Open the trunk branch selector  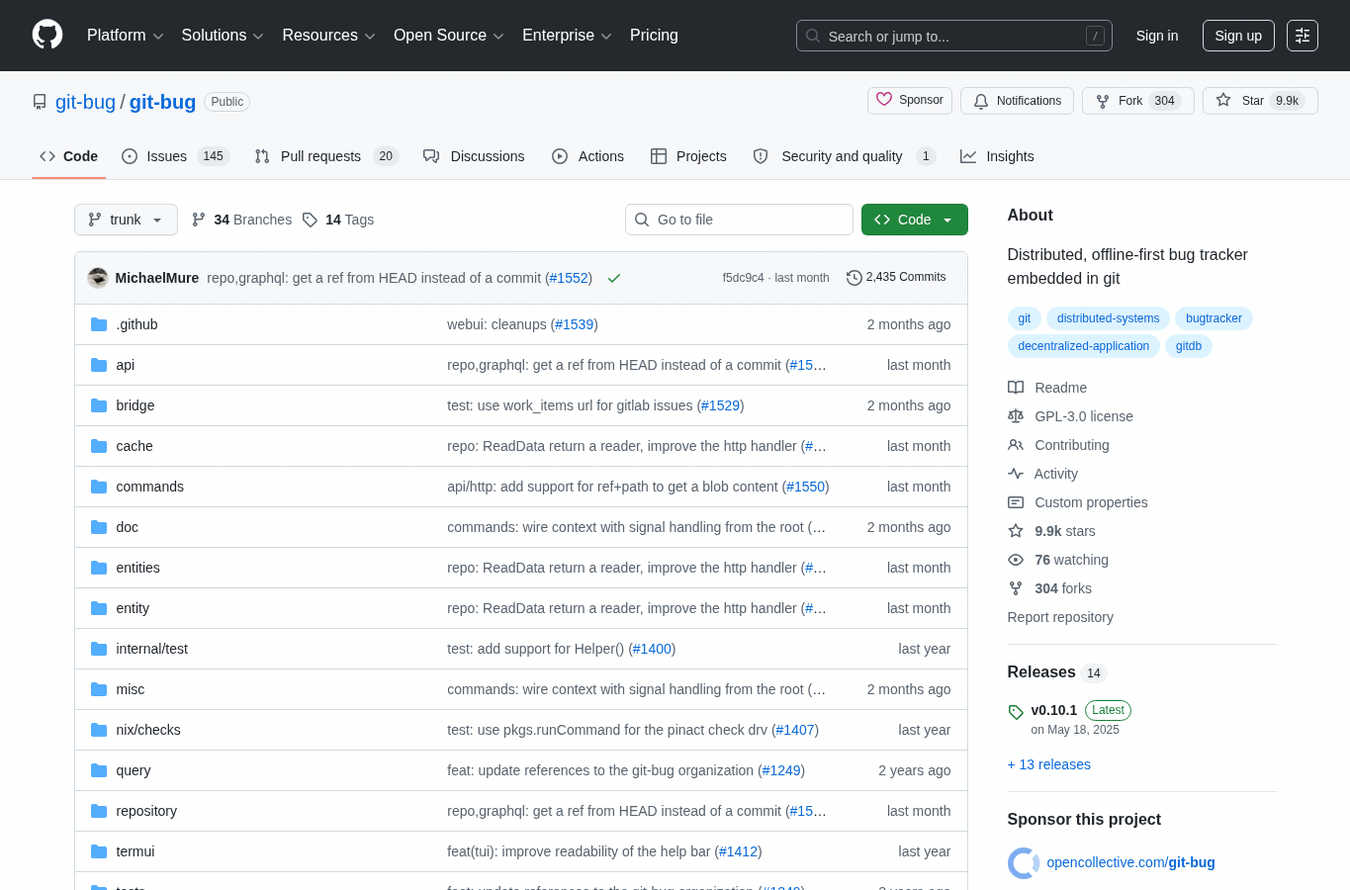point(126,220)
